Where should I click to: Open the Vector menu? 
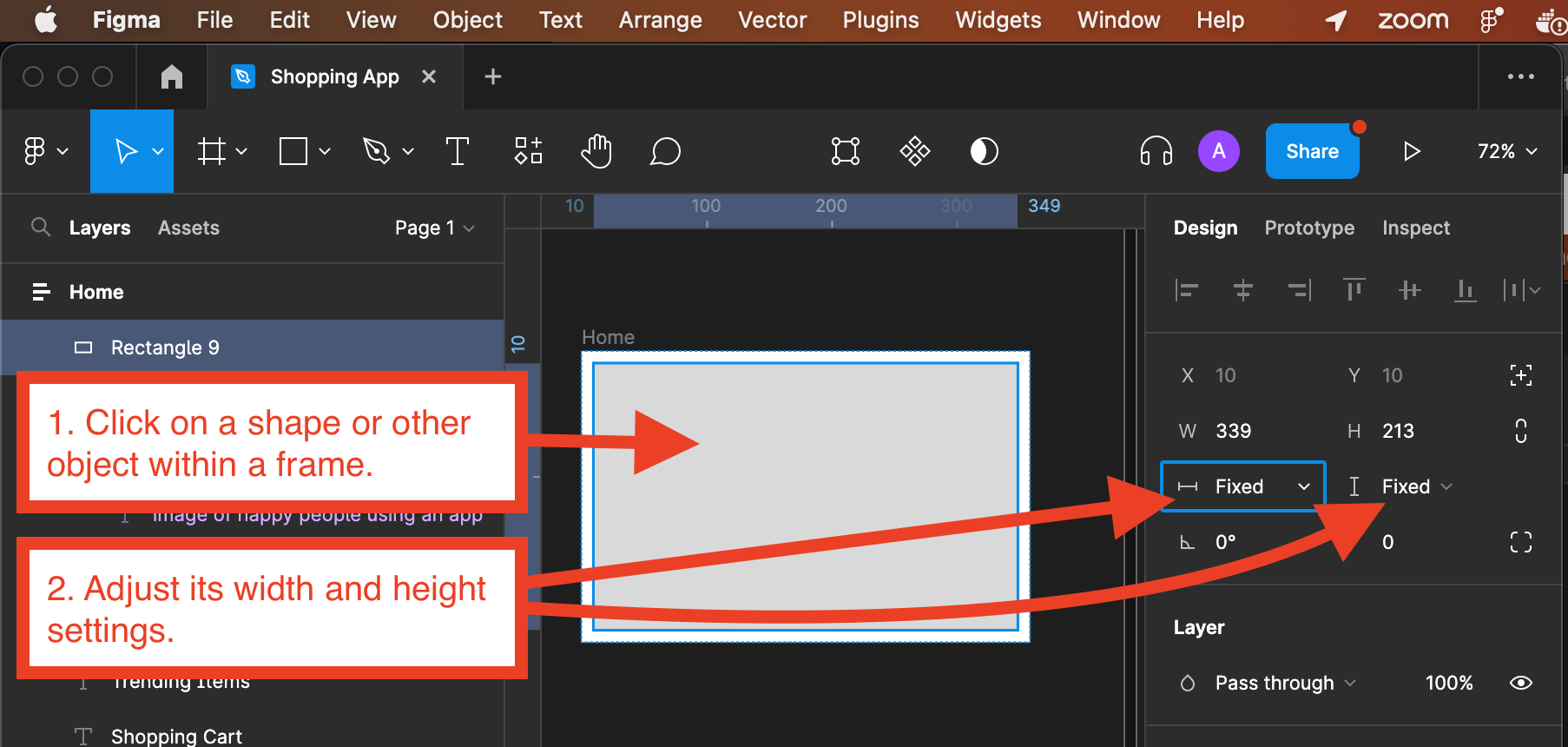pos(772,19)
